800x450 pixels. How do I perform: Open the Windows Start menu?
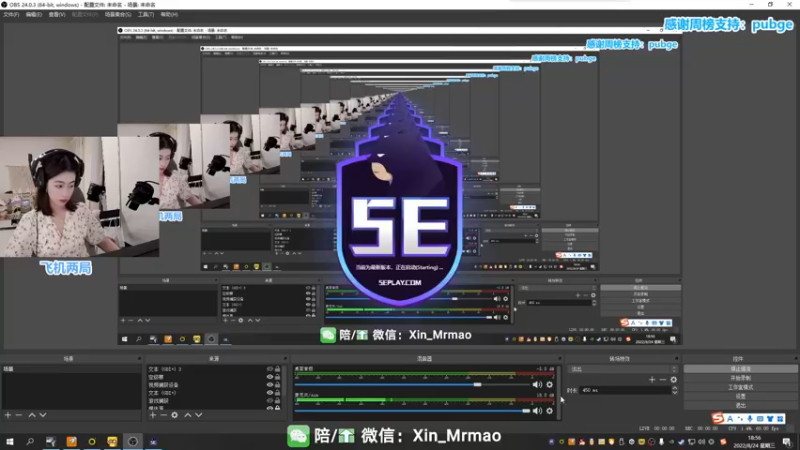(10, 441)
